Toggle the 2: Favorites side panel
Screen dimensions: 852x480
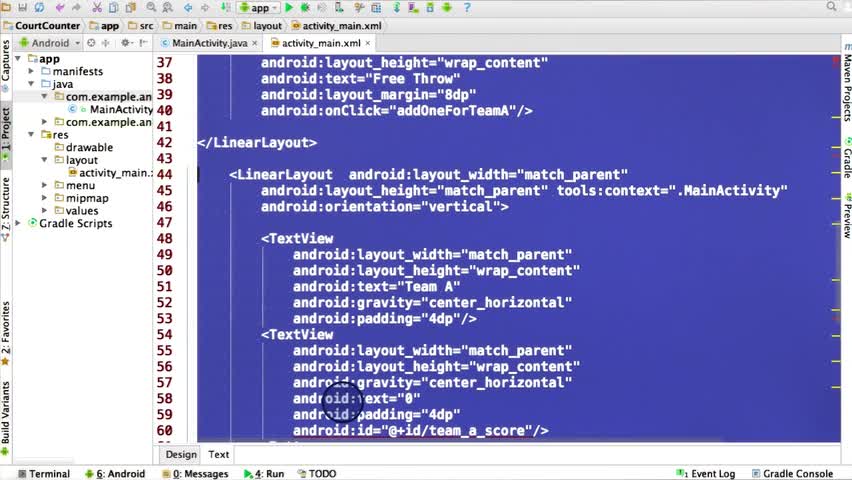point(5,333)
